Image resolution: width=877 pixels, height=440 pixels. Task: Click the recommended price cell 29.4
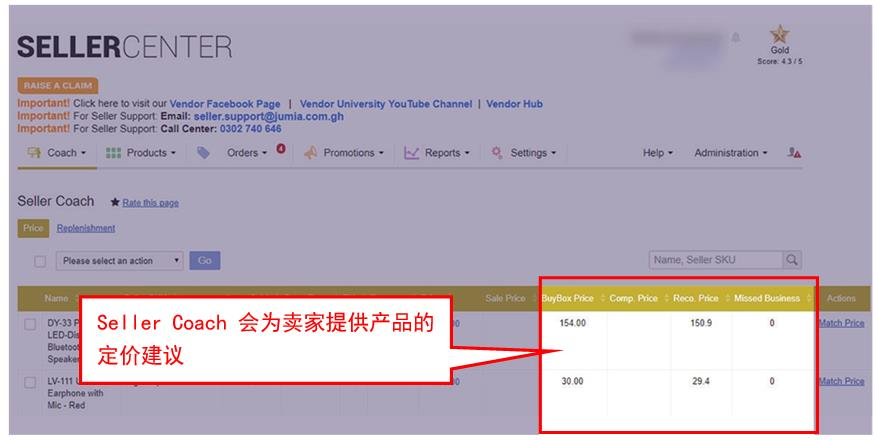click(701, 381)
